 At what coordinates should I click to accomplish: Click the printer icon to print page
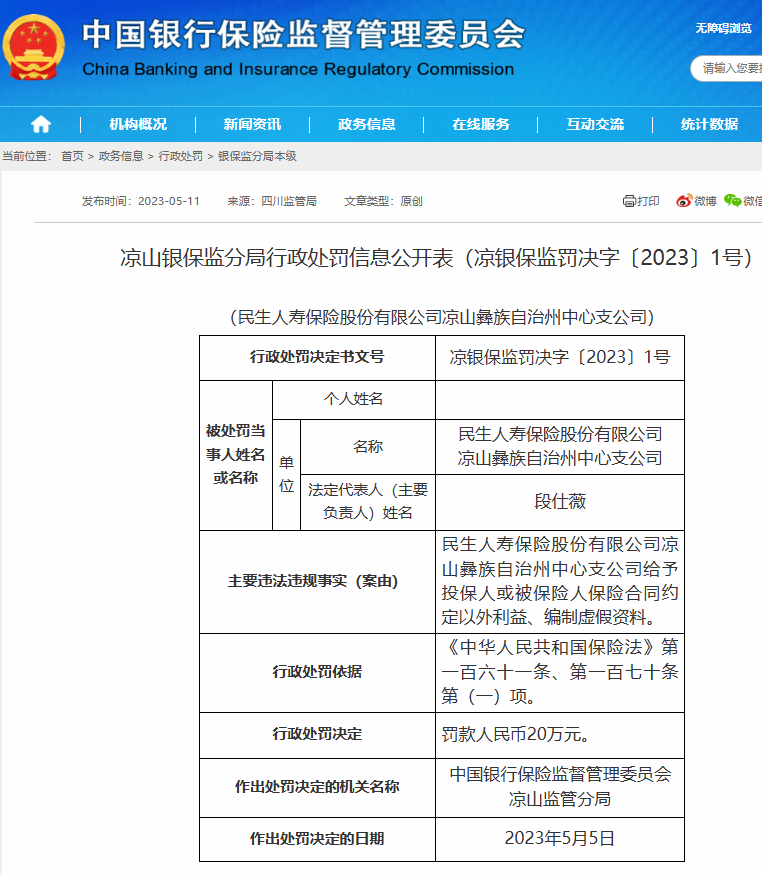629,201
